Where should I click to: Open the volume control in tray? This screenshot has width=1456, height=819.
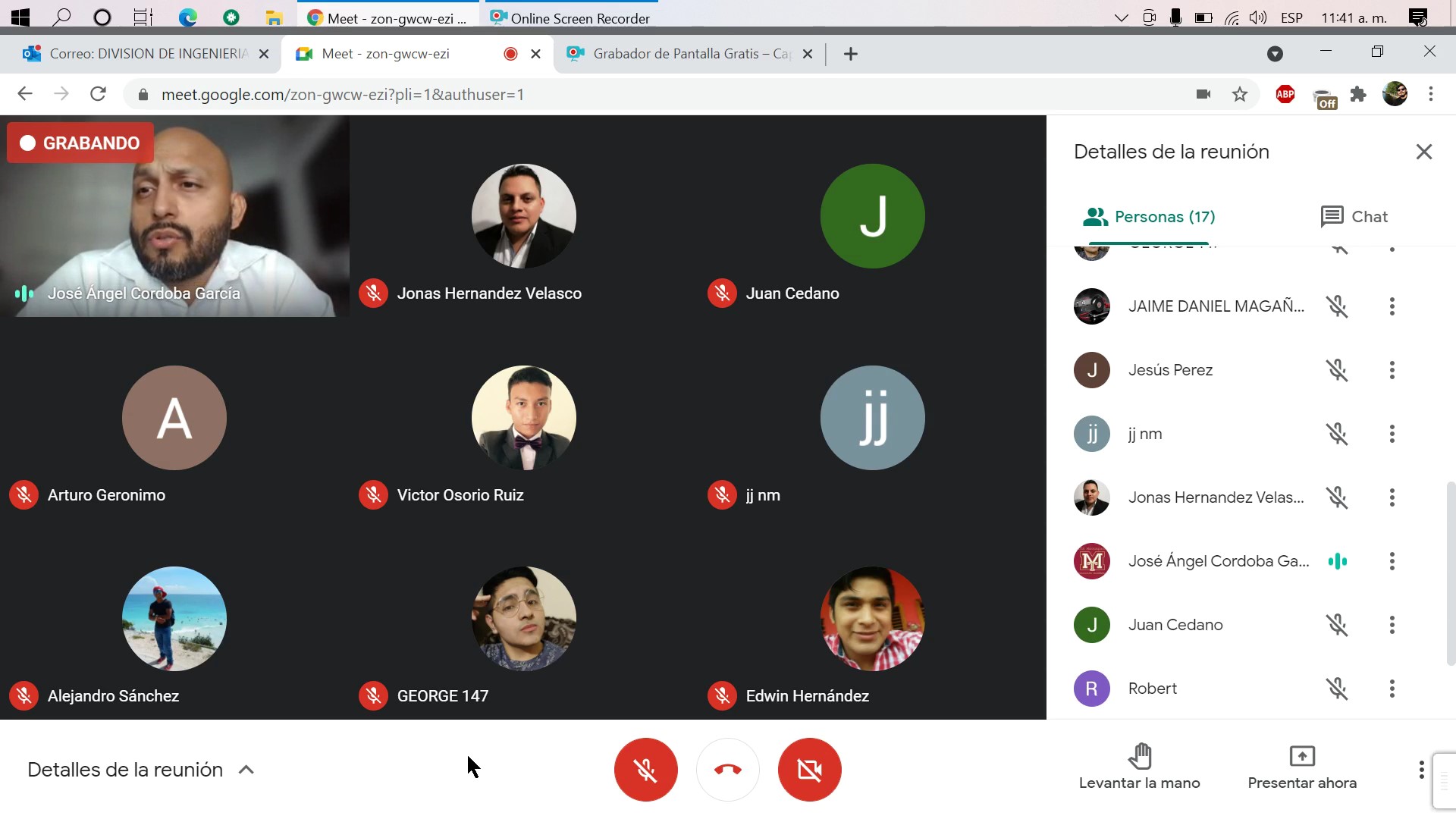pyautogui.click(x=1257, y=17)
